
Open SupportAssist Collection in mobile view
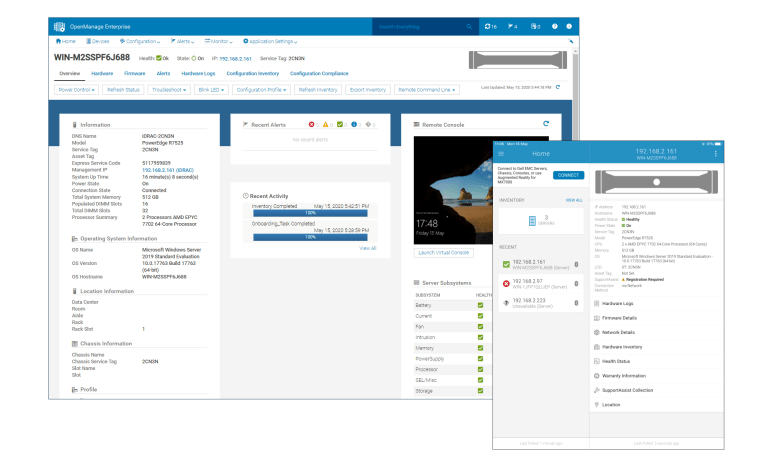656,390
